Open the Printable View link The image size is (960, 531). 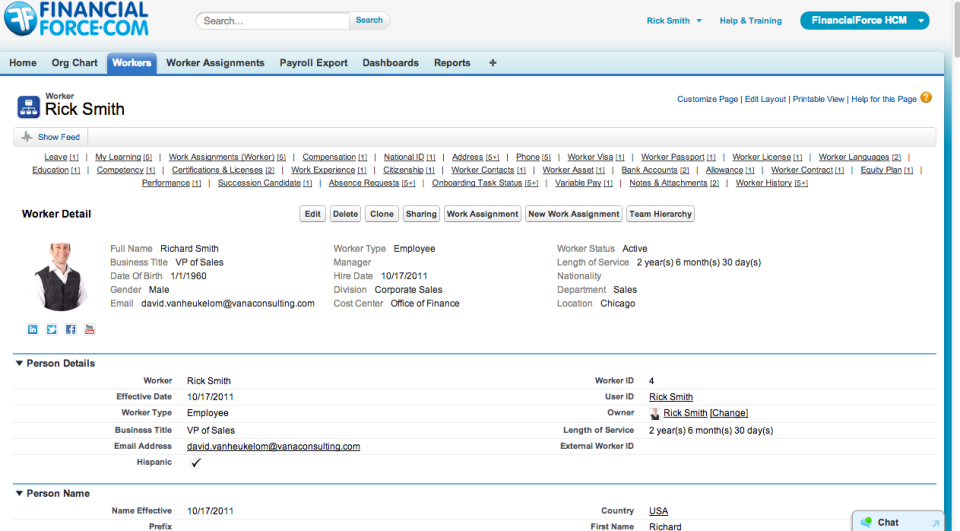coord(819,99)
